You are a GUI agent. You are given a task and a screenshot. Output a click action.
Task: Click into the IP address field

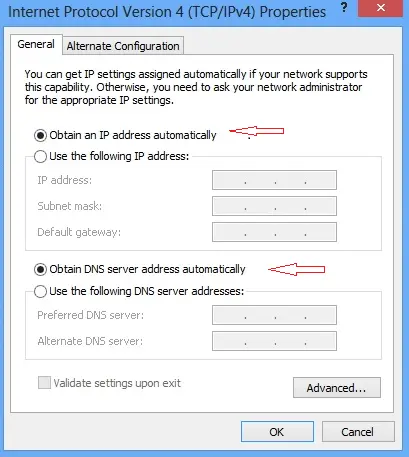(x=274, y=180)
